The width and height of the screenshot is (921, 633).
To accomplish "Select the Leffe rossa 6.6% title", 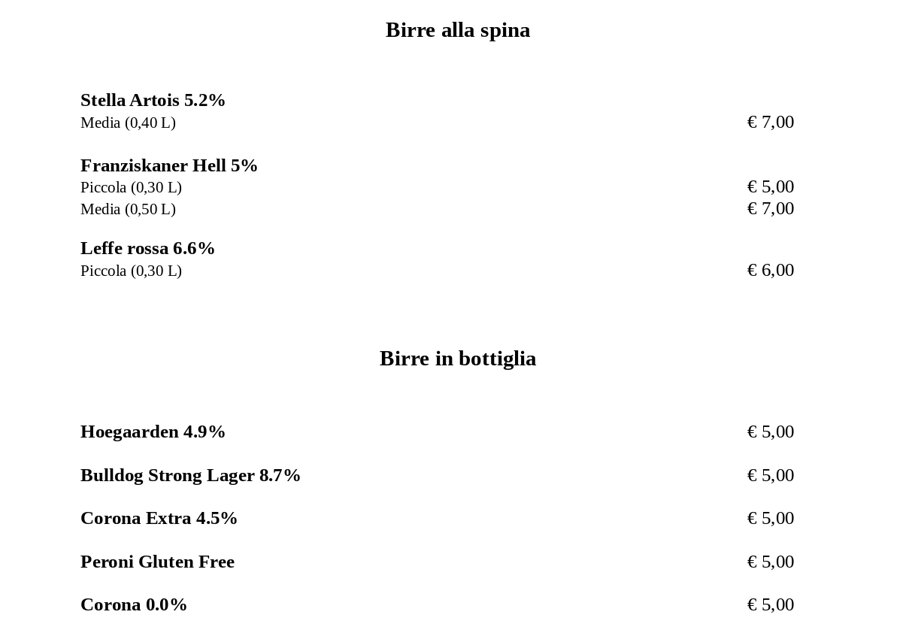I will point(147,248).
